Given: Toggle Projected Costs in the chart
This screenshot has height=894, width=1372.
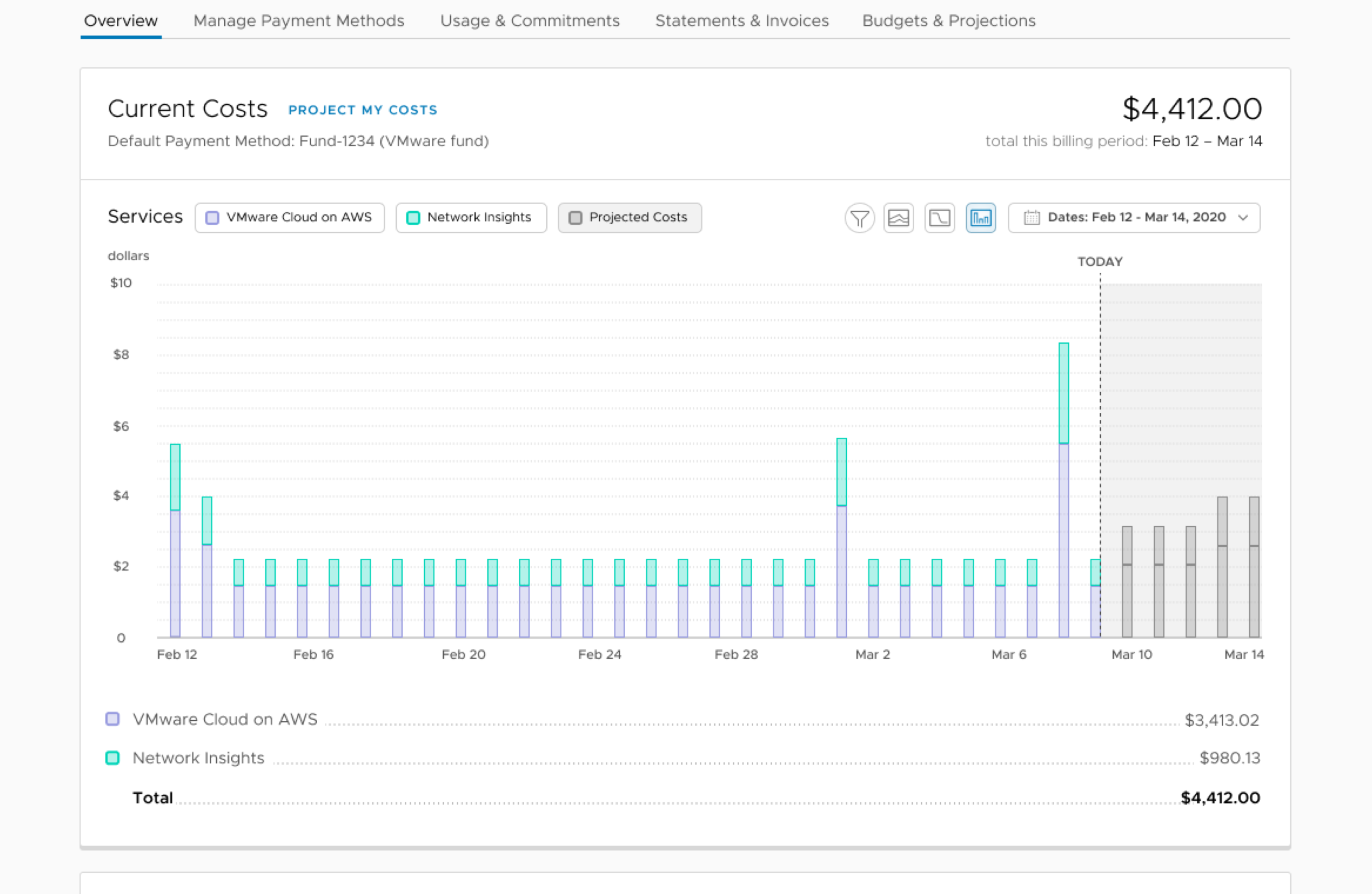Looking at the screenshot, I should 630,218.
